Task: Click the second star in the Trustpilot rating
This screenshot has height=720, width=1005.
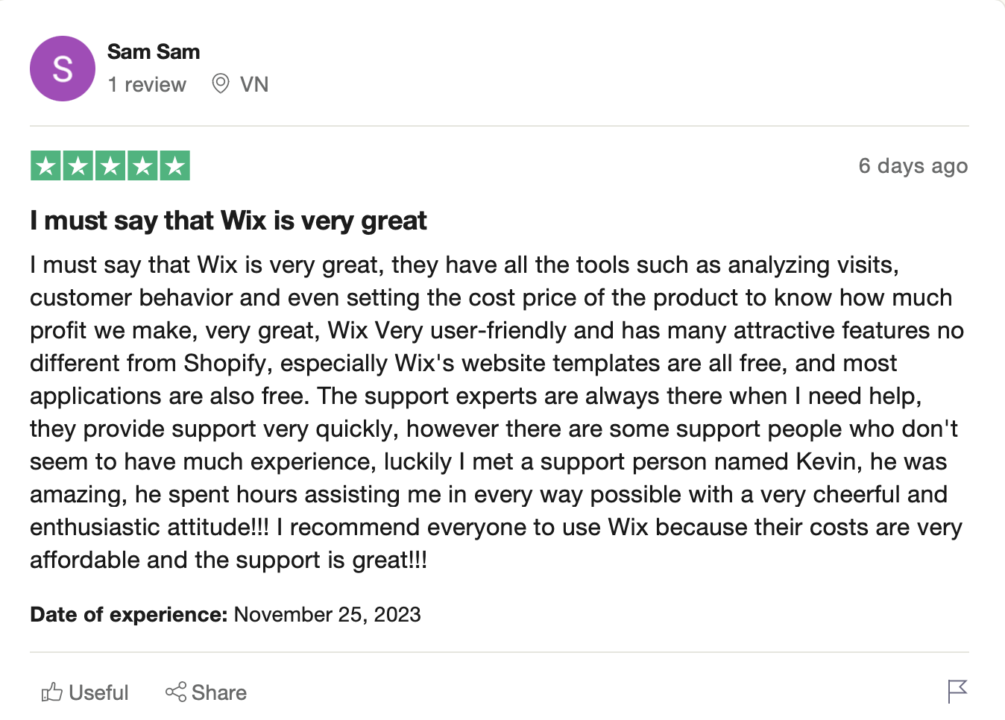Action: [x=77, y=165]
